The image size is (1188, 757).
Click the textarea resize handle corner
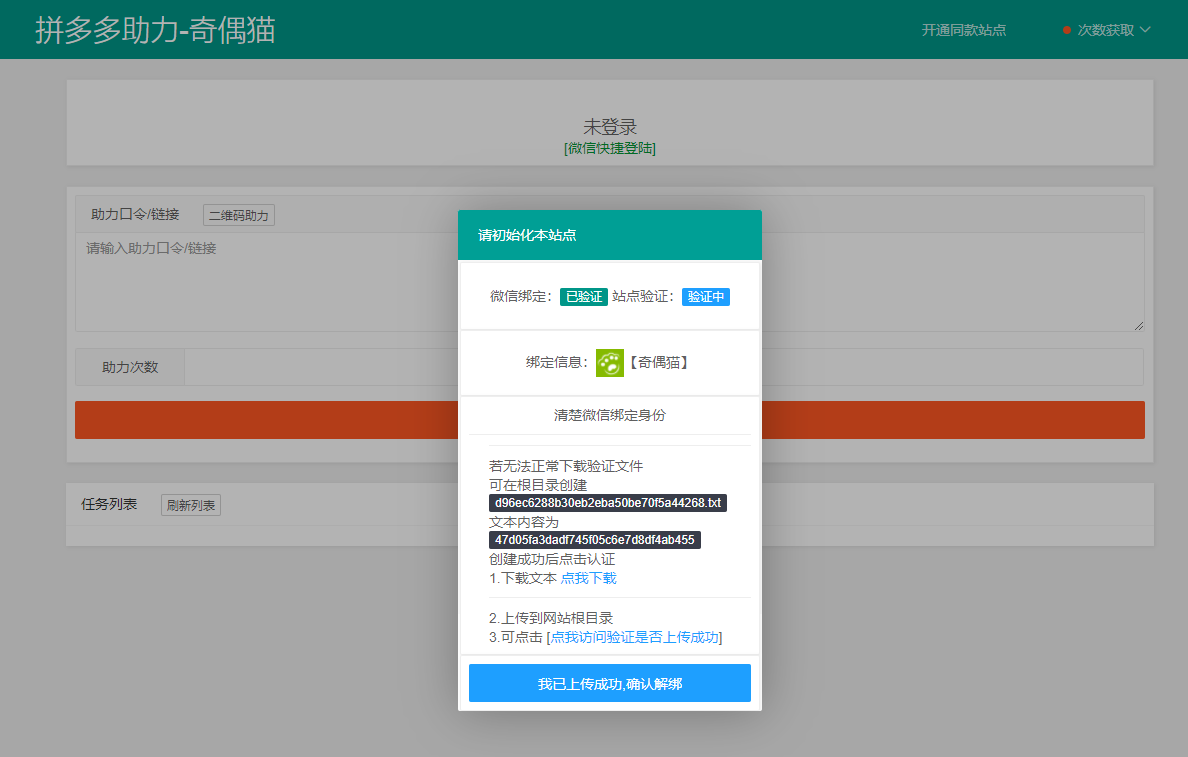click(x=1139, y=326)
